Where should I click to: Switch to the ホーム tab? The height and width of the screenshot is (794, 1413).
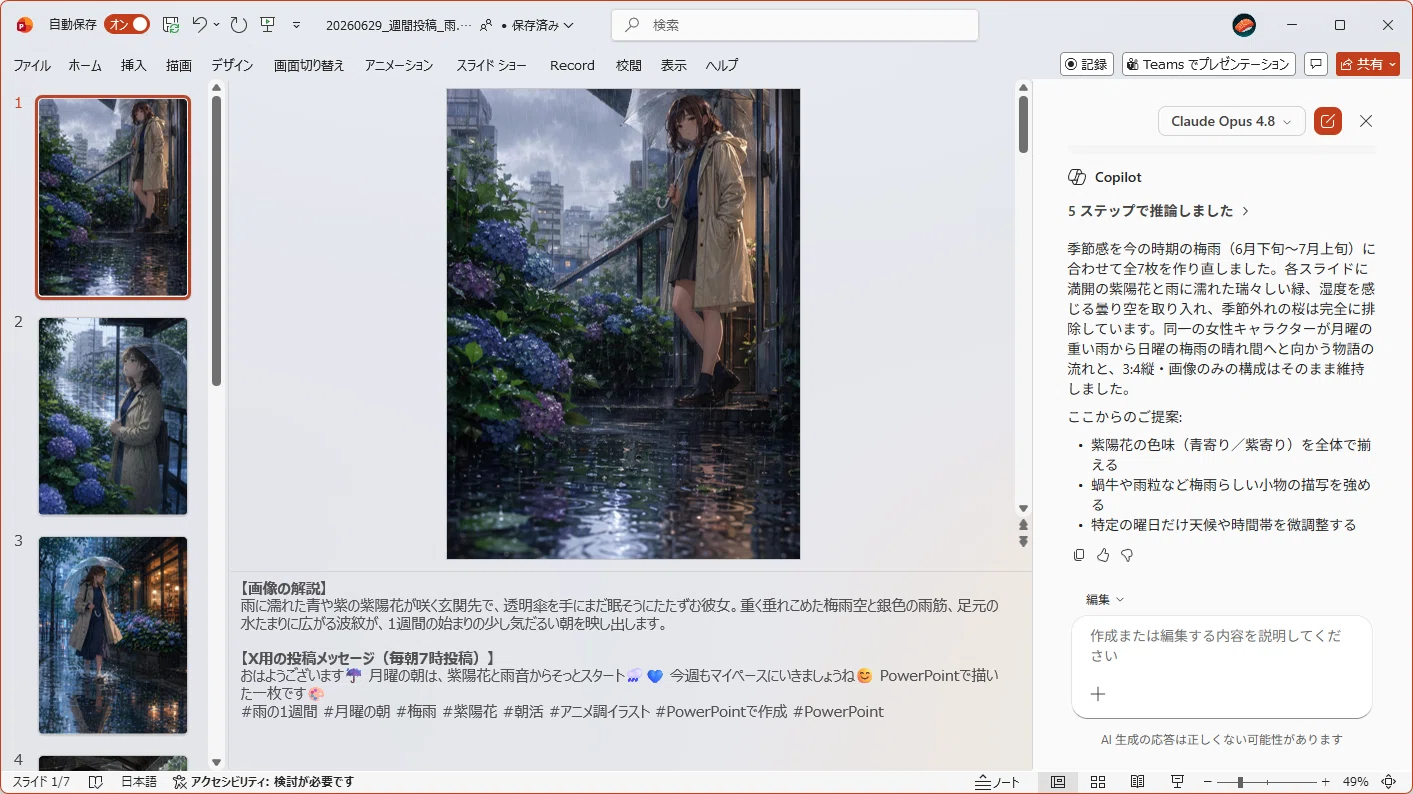pos(85,65)
